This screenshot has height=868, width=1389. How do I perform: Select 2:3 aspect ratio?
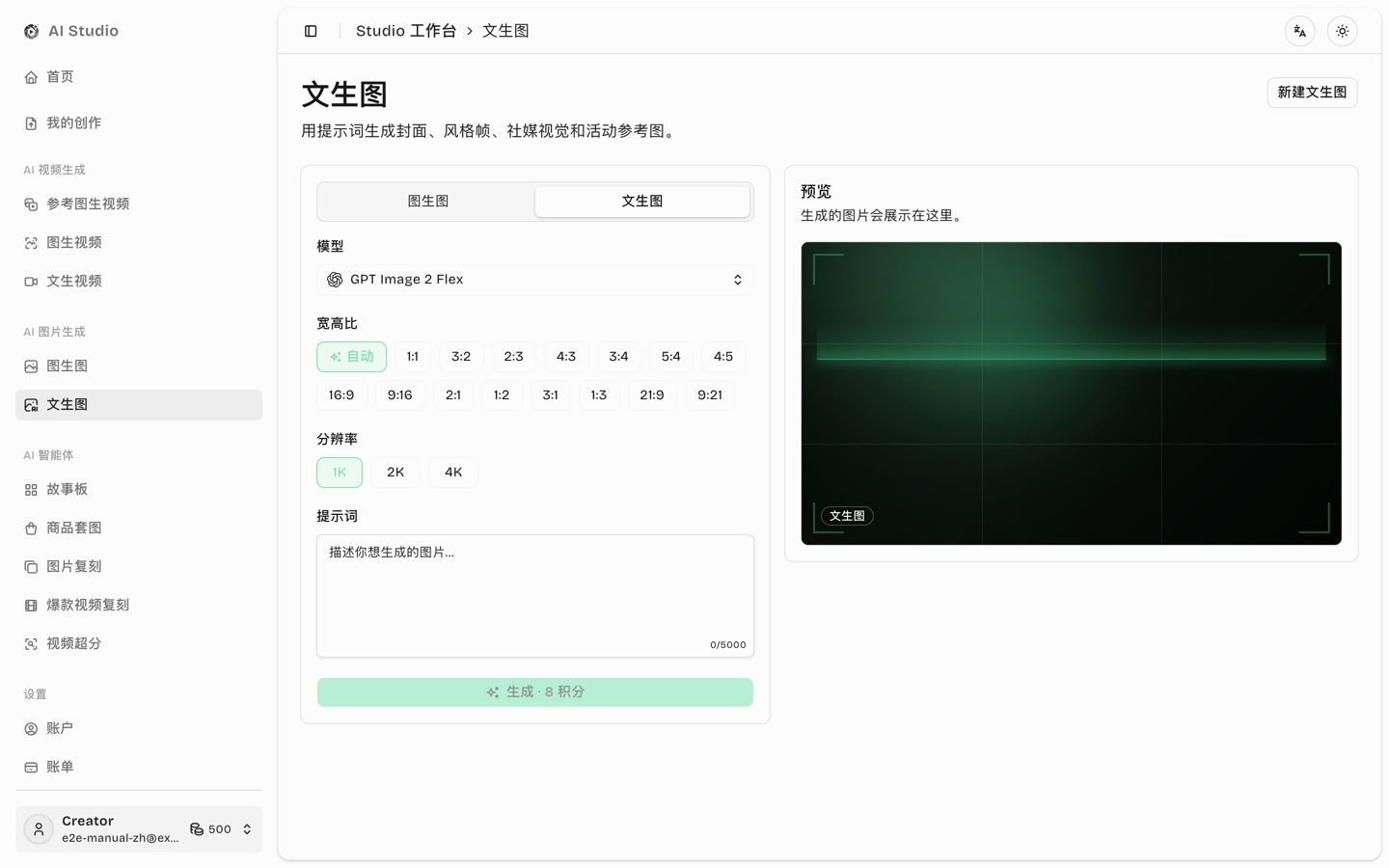(x=514, y=357)
